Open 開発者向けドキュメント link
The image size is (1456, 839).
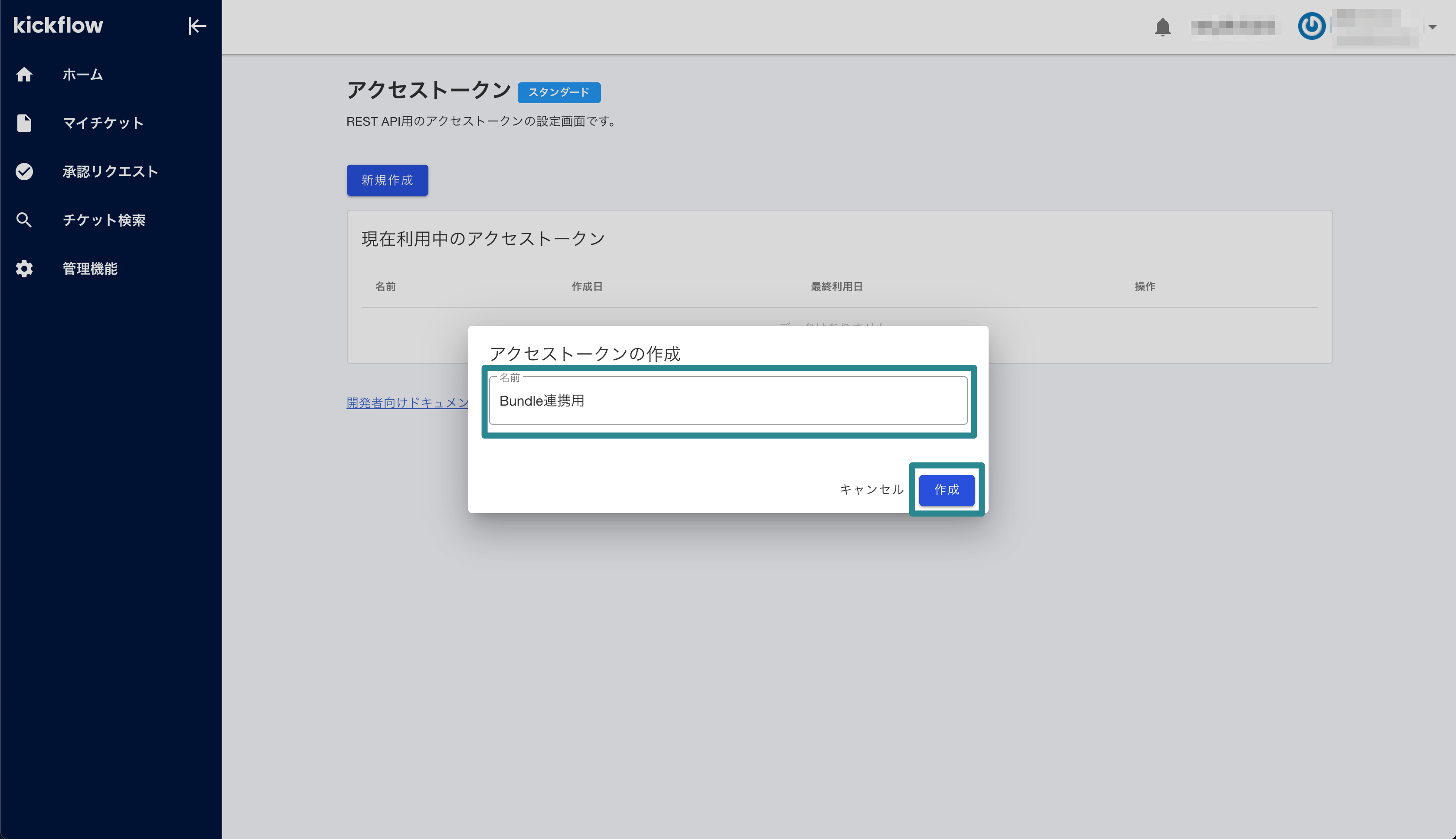[407, 403]
